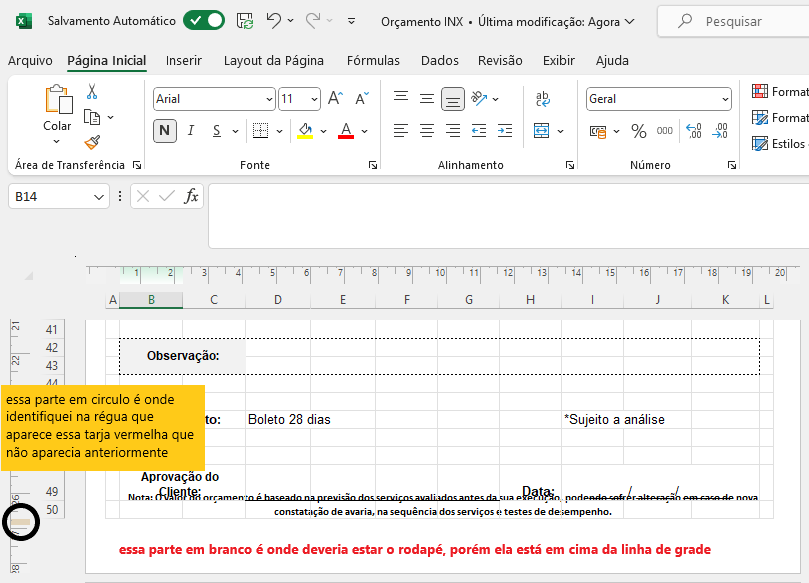Open the Customize Quick Access Toolbar arrow

(x=351, y=21)
